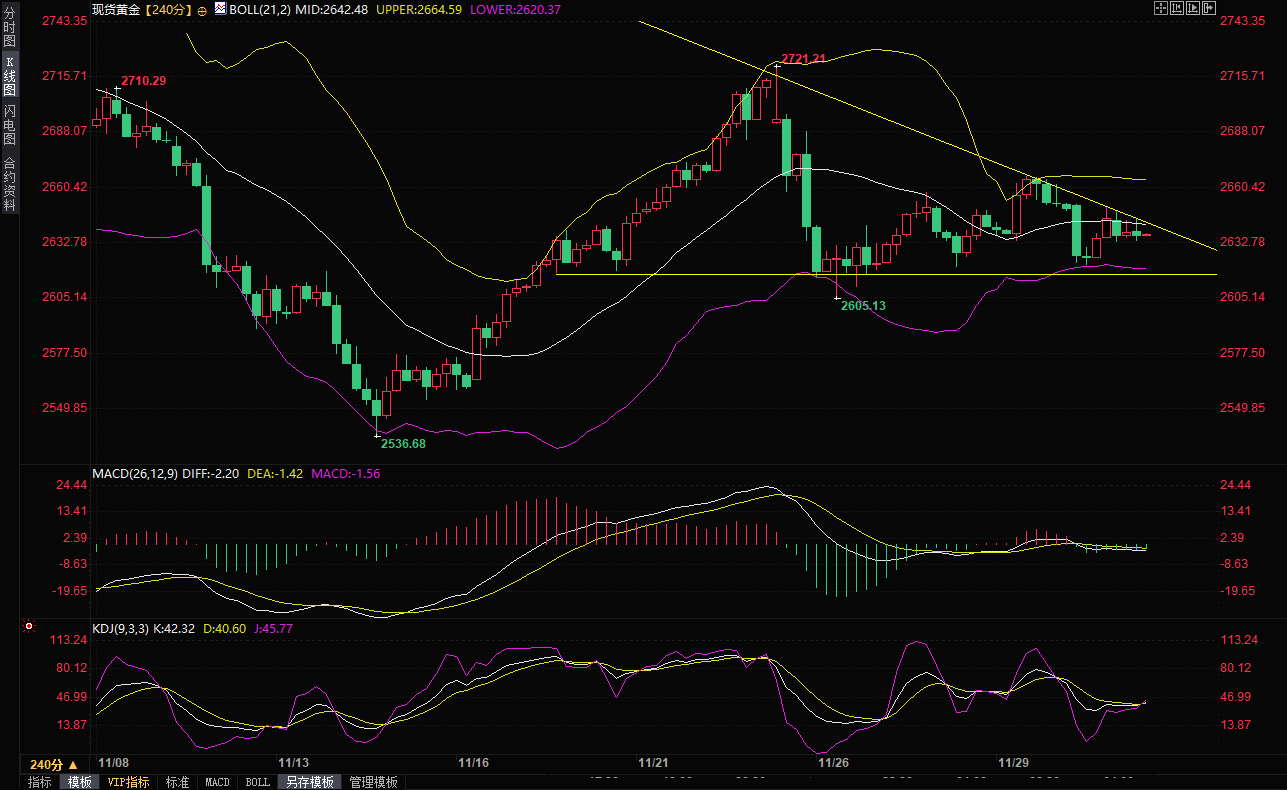Apply the MACD template in bottom bar

click(x=217, y=782)
